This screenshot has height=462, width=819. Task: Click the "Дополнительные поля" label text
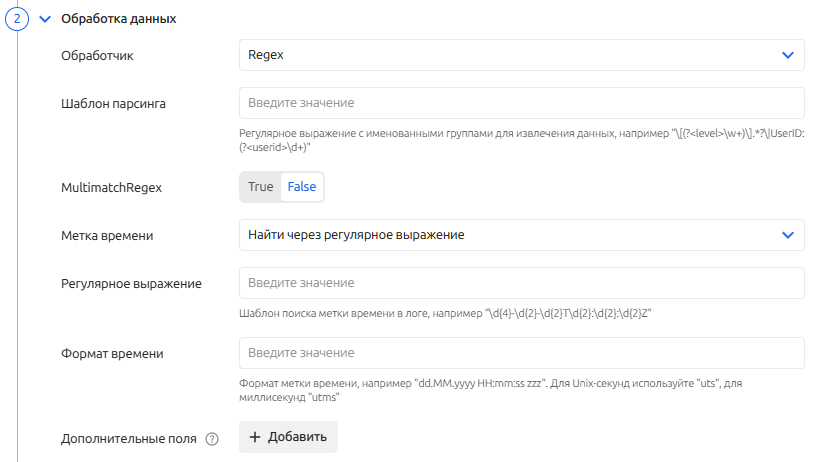pos(128,438)
